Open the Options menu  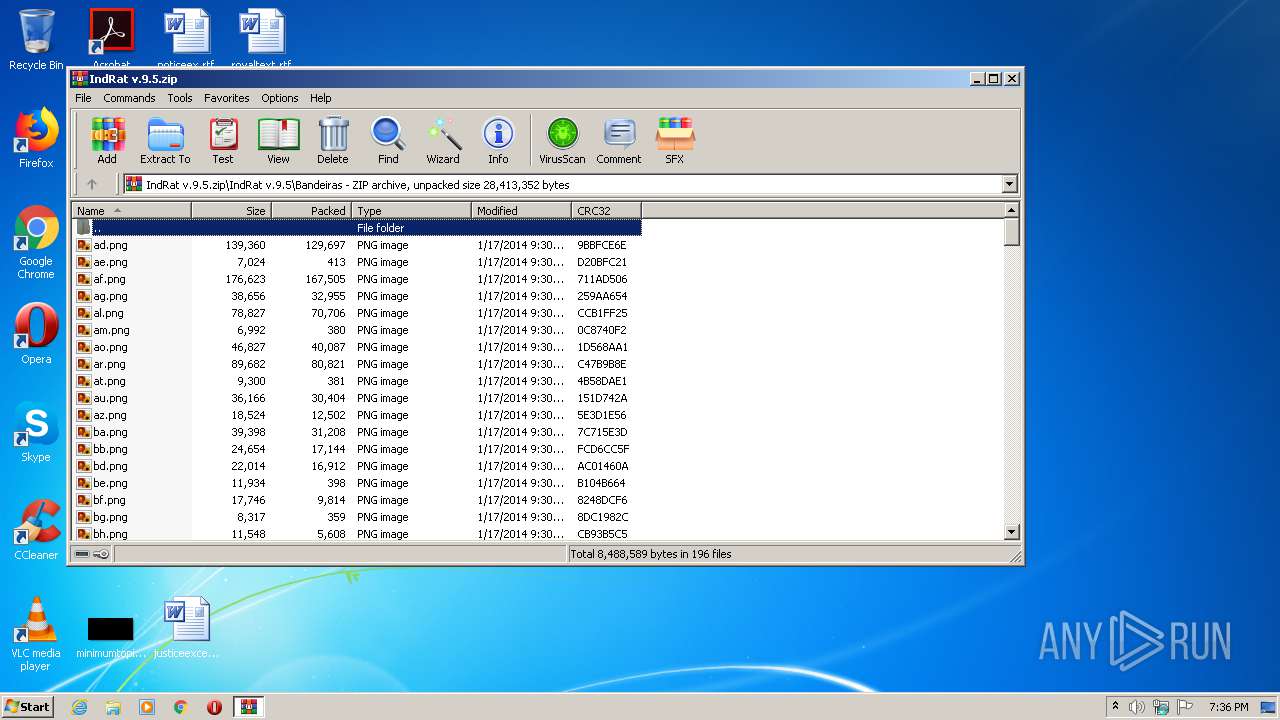click(280, 98)
